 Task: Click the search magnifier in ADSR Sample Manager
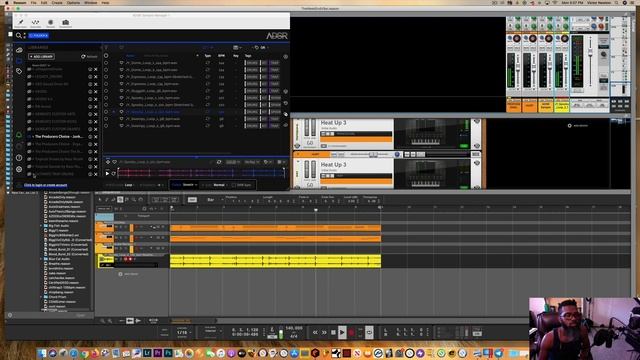19,36
